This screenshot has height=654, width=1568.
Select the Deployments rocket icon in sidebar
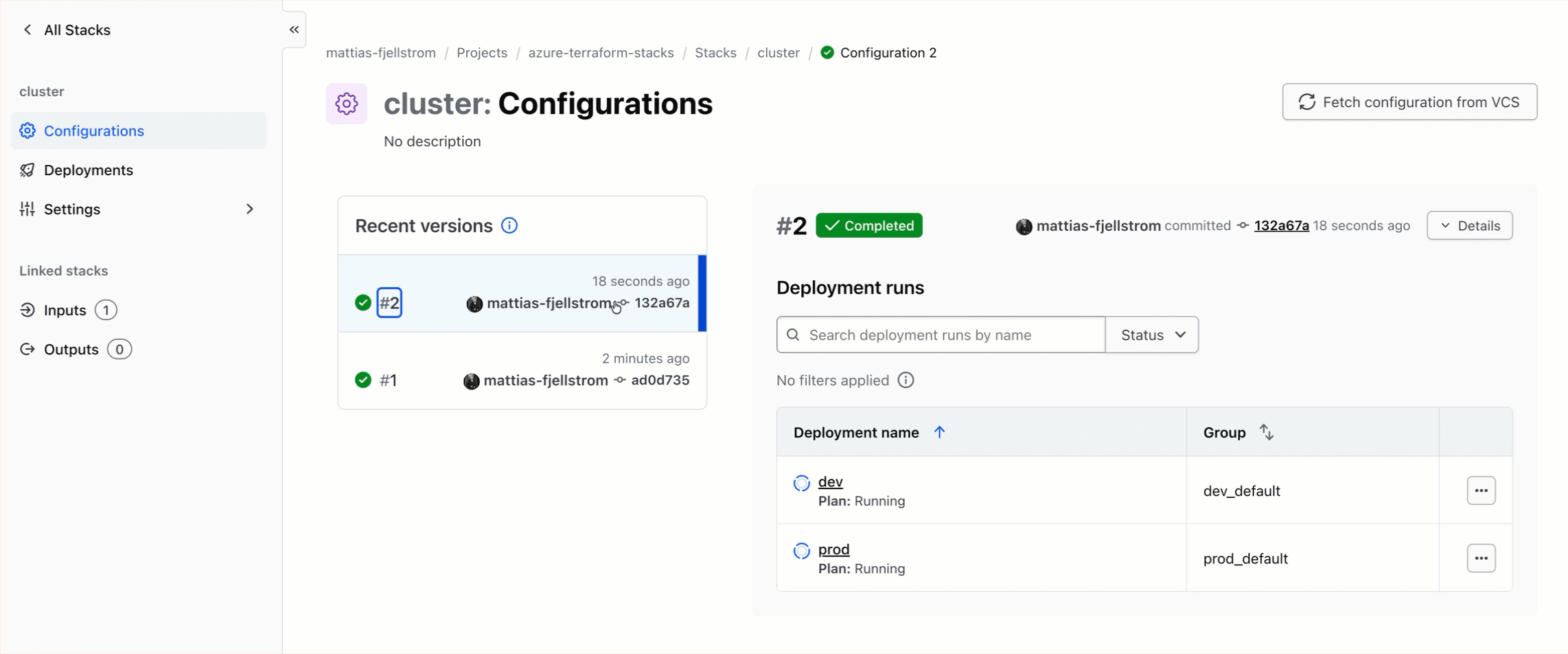click(x=27, y=170)
